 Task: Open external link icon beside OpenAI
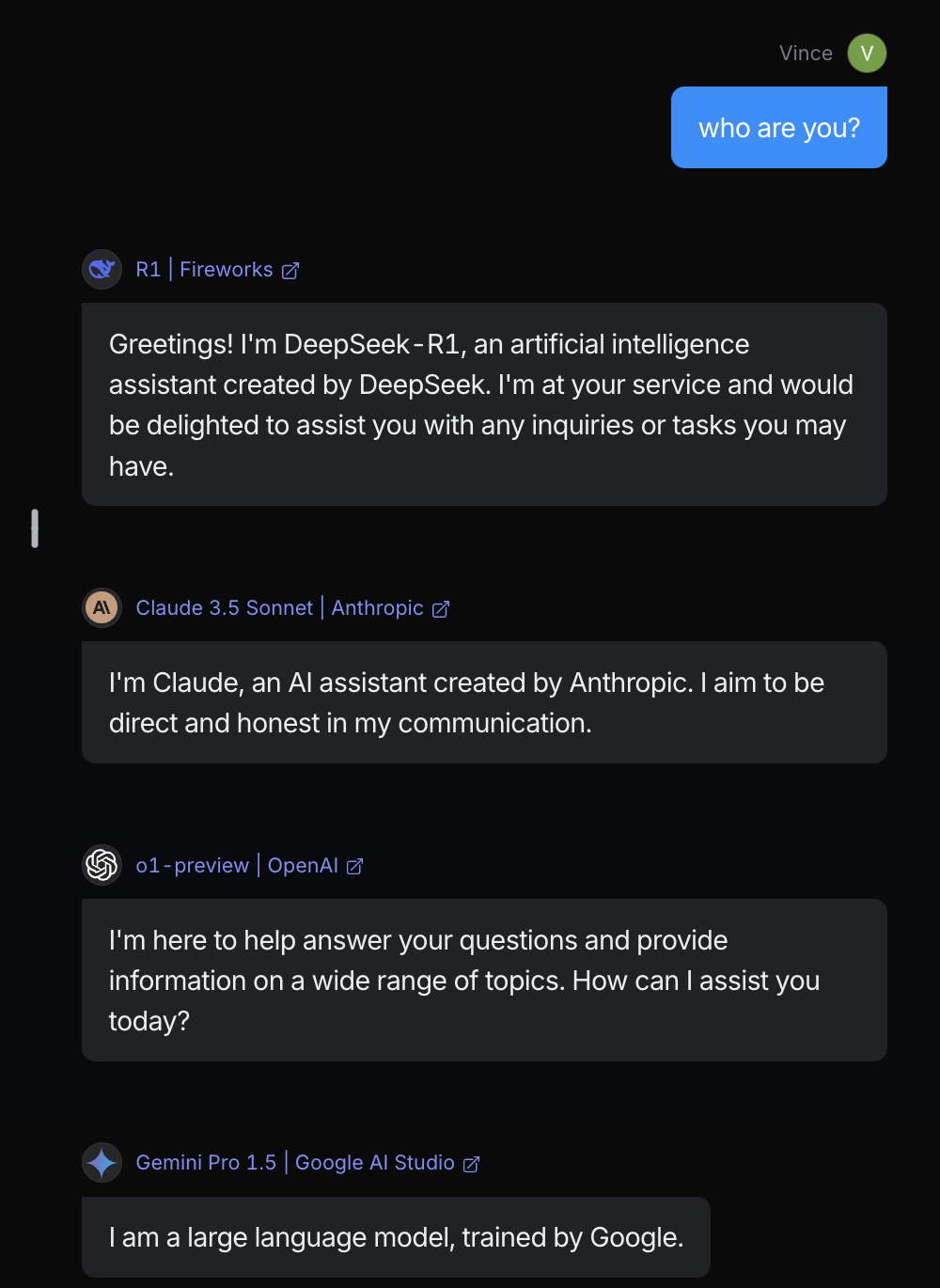point(354,866)
